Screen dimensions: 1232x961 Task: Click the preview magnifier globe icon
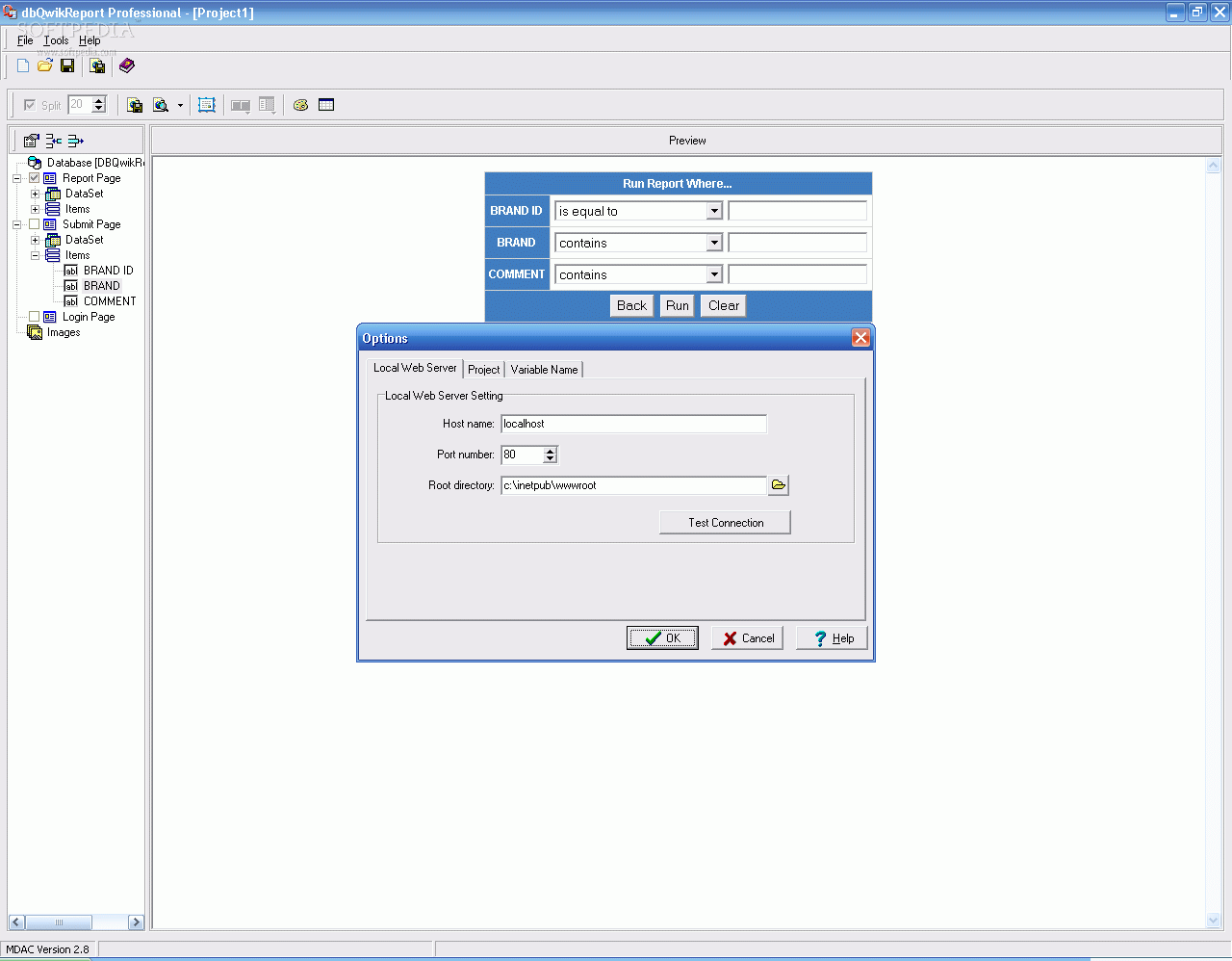pos(161,105)
